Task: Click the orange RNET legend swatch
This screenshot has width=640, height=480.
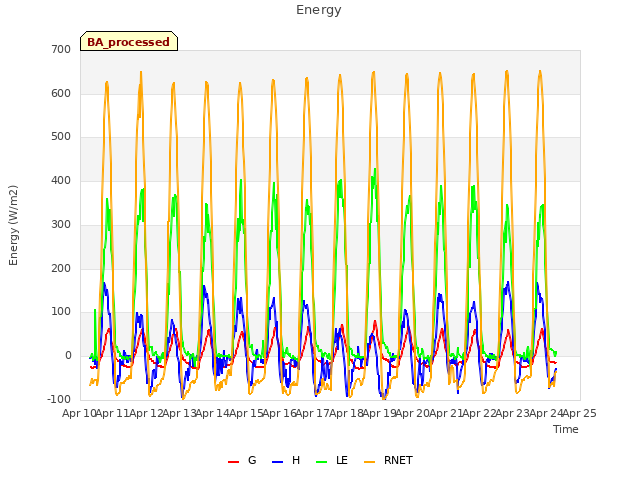Action: 369,462
